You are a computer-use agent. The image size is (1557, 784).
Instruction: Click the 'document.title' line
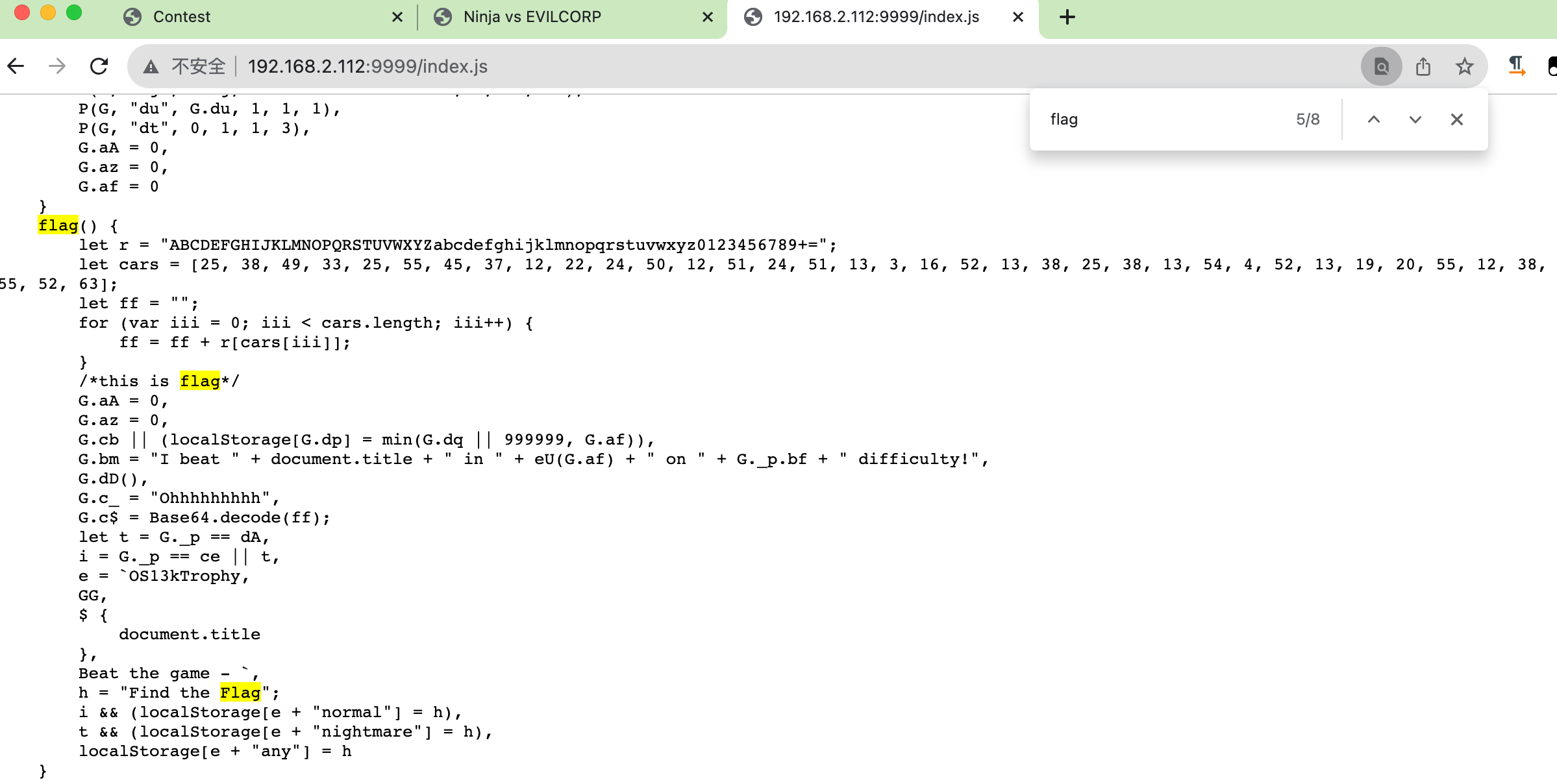(x=190, y=634)
